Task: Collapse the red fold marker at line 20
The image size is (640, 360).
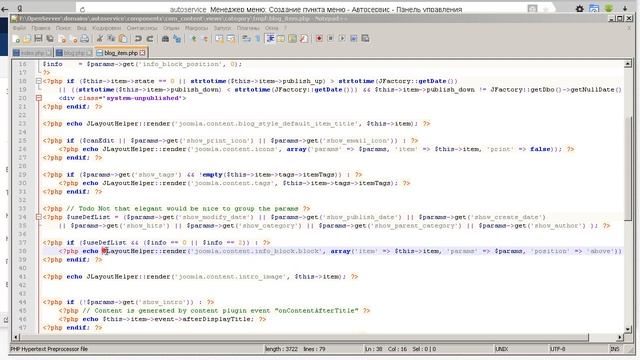Action: click(39, 98)
